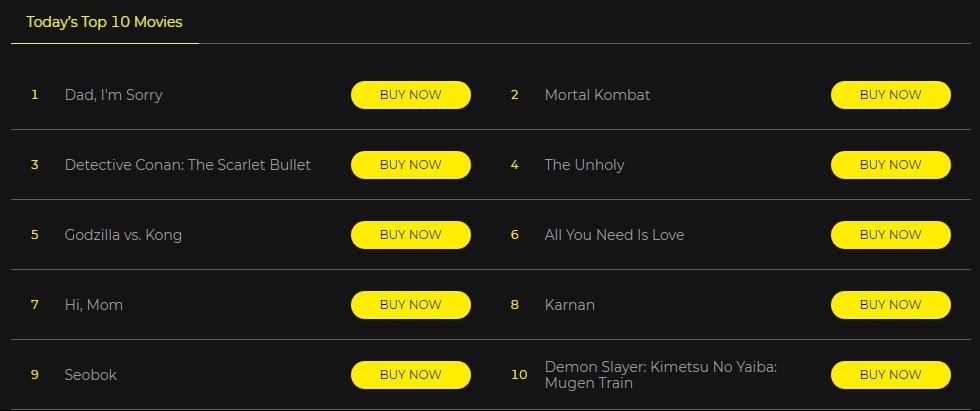980x411 pixels.
Task: Click The Unholy movie title
Action: (584, 165)
